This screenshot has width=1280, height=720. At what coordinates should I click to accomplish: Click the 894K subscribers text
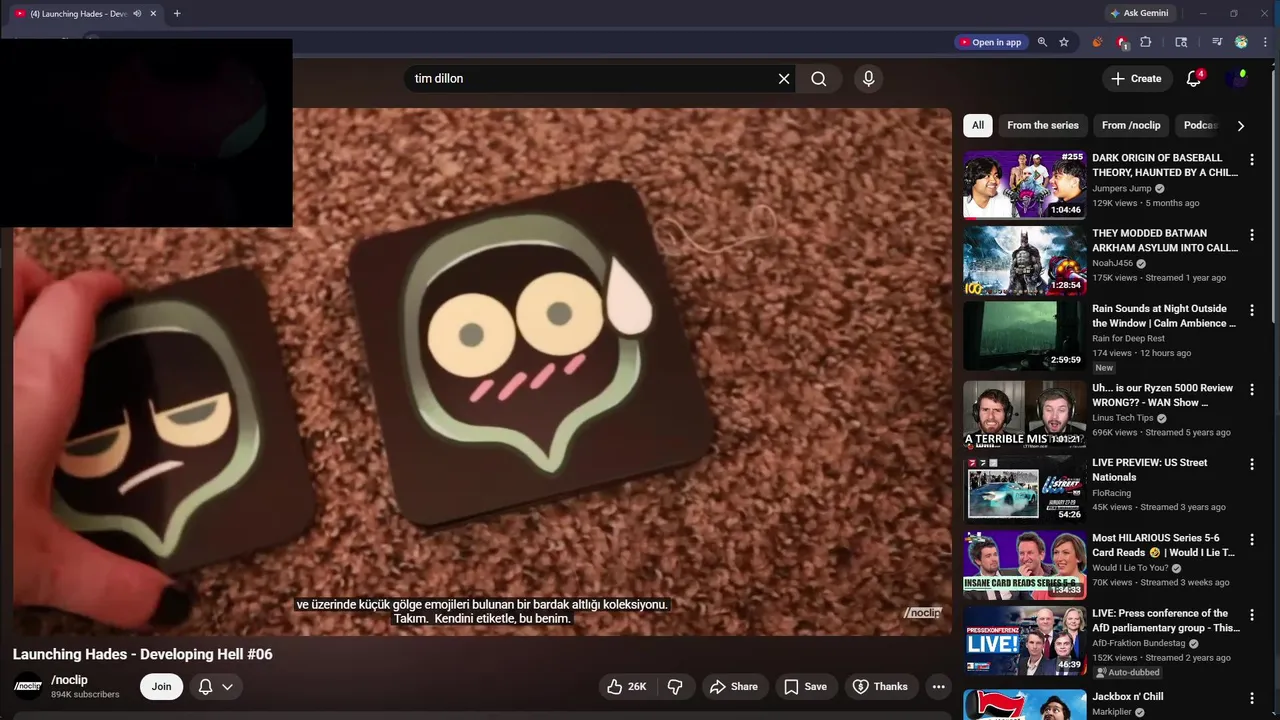point(85,695)
